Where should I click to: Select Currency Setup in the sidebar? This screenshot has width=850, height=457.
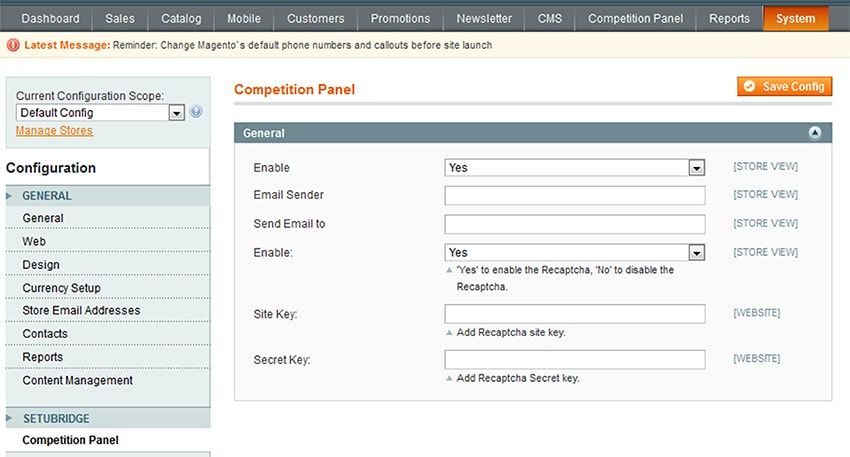coord(61,288)
